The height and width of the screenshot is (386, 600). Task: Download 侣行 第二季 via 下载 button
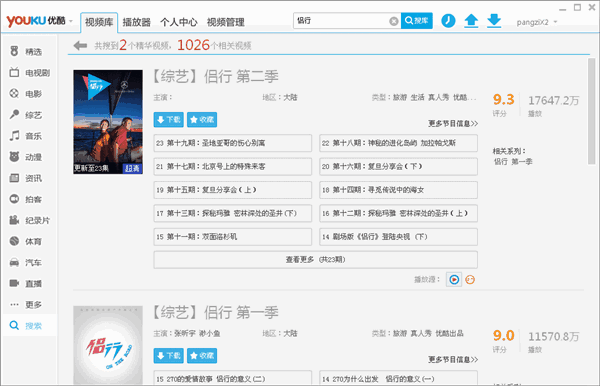pos(168,120)
